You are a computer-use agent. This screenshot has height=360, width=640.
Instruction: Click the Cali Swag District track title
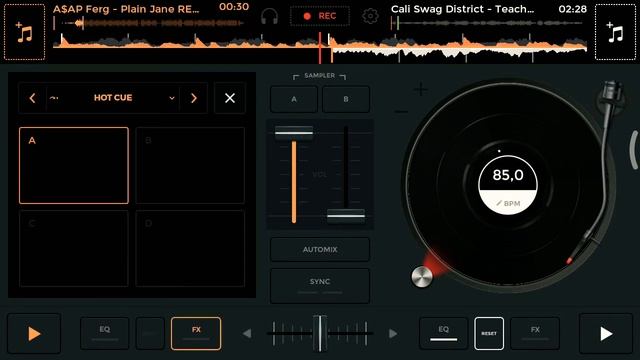(462, 9)
